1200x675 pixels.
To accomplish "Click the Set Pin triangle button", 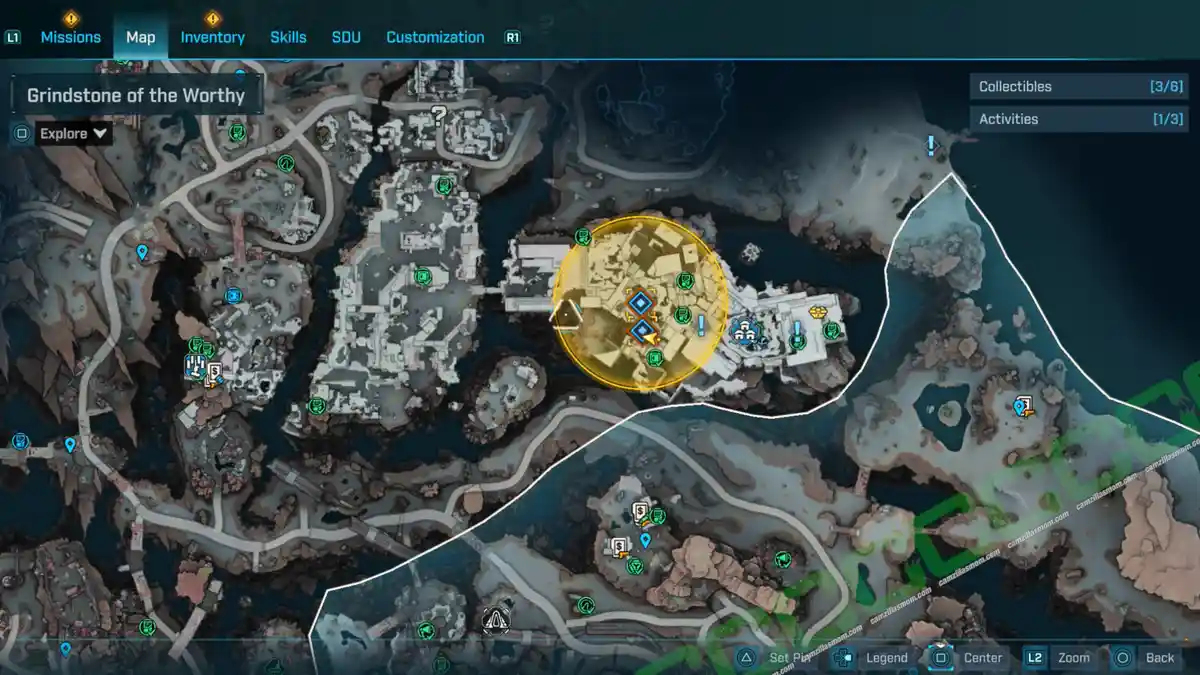I will pos(746,657).
